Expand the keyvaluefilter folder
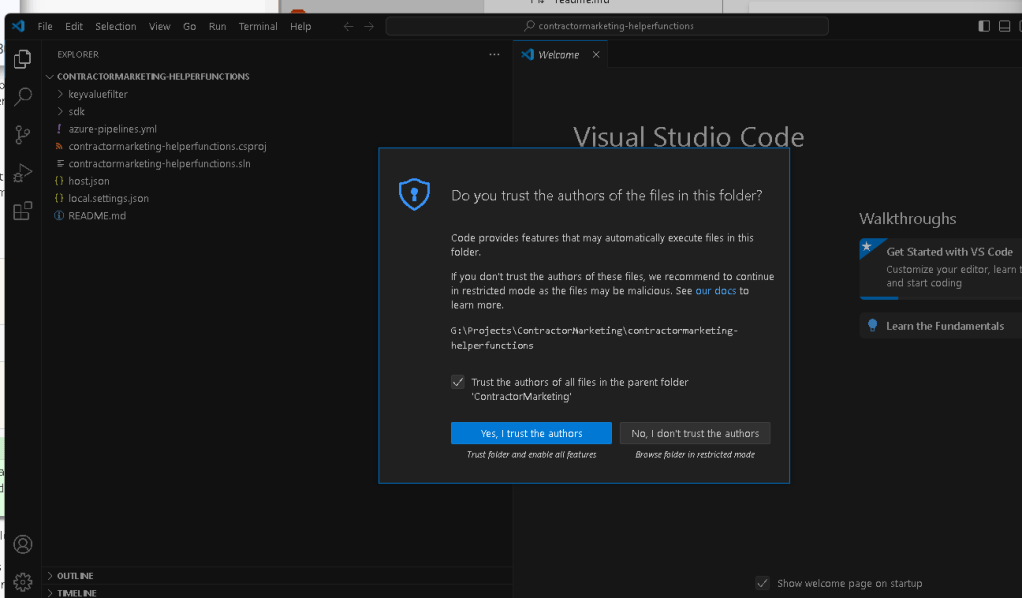The image size is (1022, 598). click(x=60, y=94)
